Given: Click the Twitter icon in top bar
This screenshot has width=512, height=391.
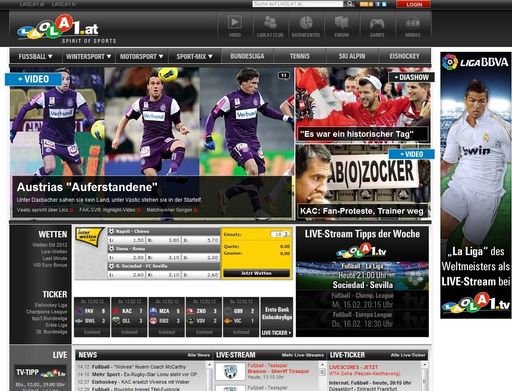Looking at the screenshot, I should pos(384,4).
